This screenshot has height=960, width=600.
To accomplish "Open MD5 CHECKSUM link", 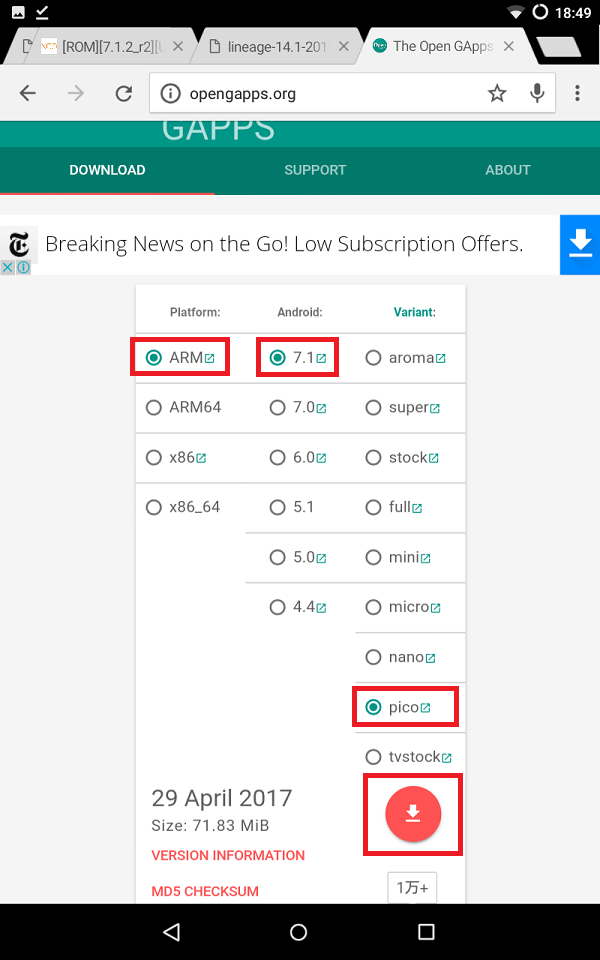I will pyautogui.click(x=205, y=891).
